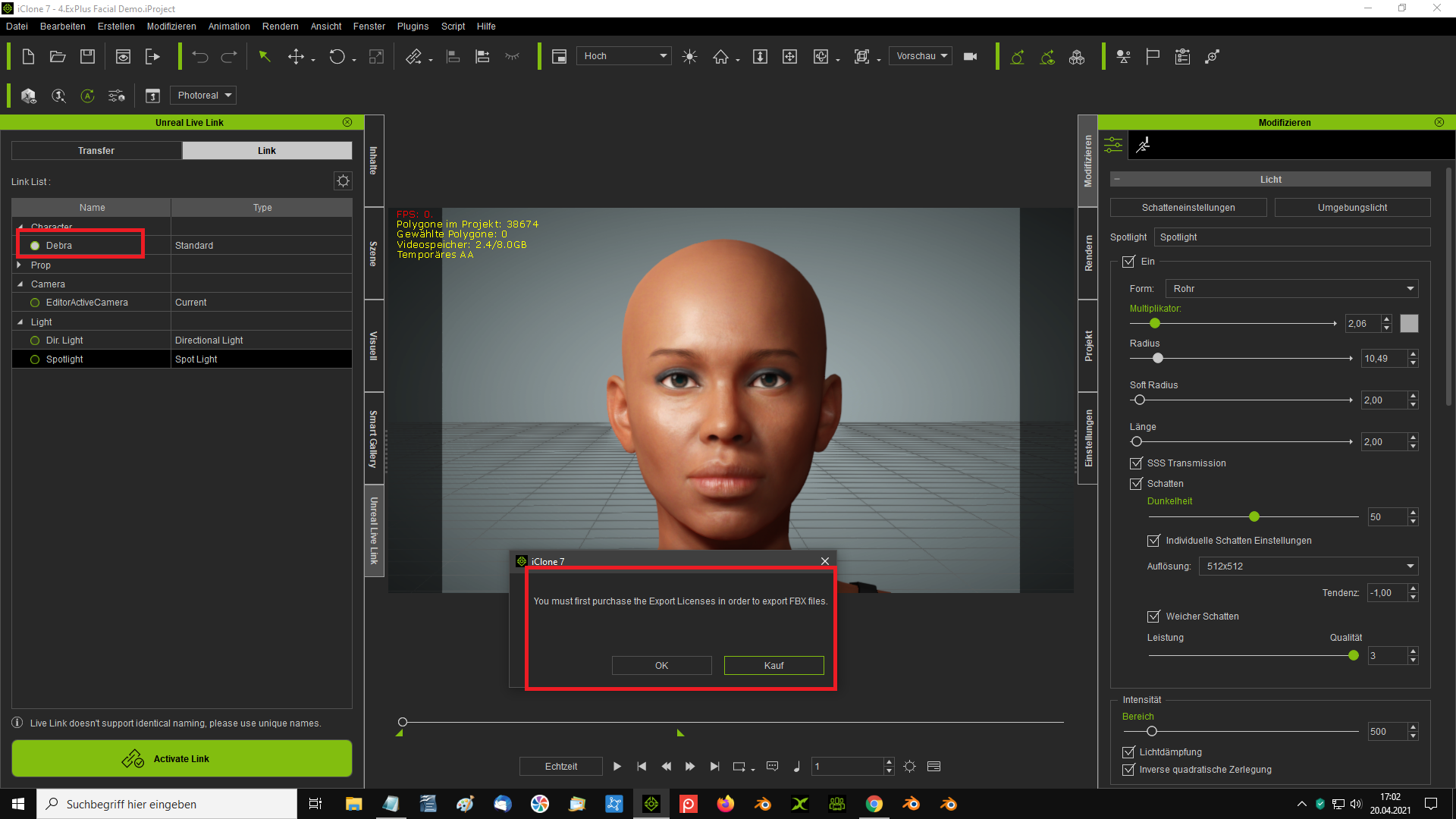This screenshot has height=819, width=1456.
Task: Open a project with the folder icon
Action: click(x=58, y=57)
